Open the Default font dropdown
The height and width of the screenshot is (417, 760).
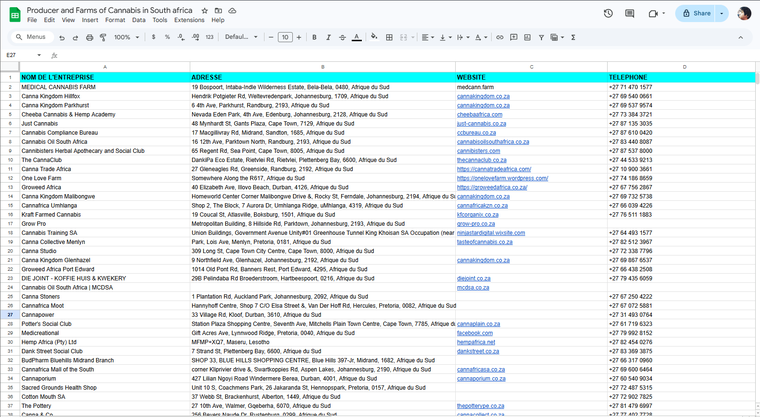point(239,37)
